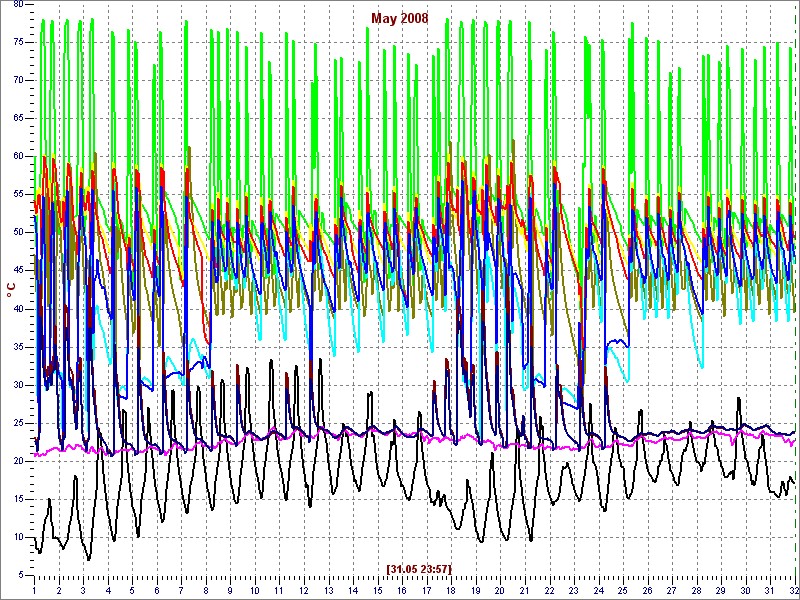This screenshot has width=800, height=600.
Task: Click the 50 temperature axis label
Action: (x=20, y=233)
